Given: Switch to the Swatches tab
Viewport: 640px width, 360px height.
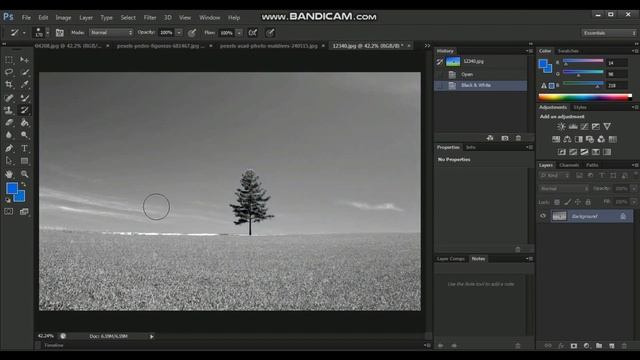Looking at the screenshot, I should click(568, 51).
